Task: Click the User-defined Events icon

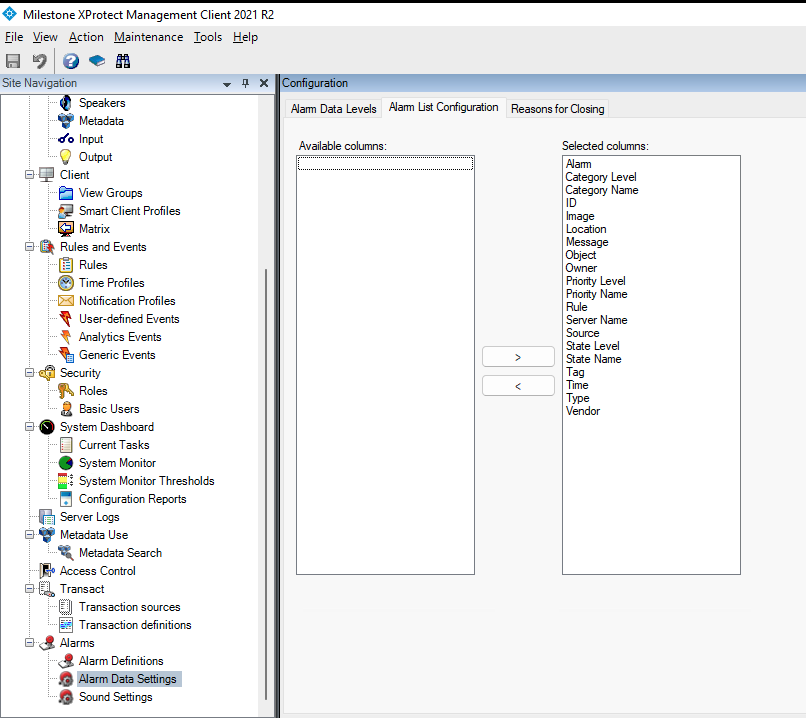Action: click(x=66, y=319)
